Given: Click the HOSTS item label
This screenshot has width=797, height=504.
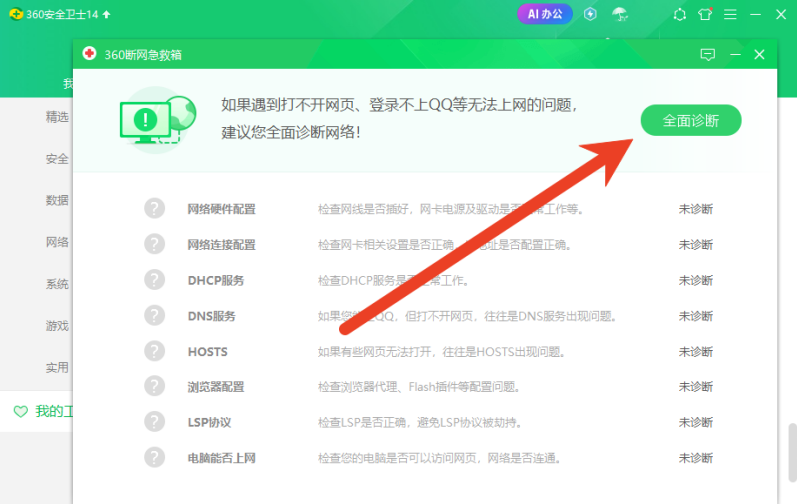Looking at the screenshot, I should [207, 352].
